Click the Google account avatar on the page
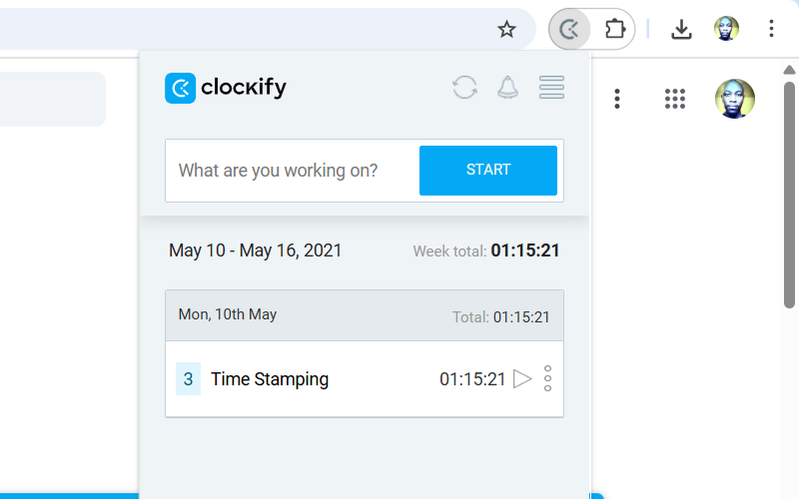This screenshot has width=799, height=499. pyautogui.click(x=735, y=99)
